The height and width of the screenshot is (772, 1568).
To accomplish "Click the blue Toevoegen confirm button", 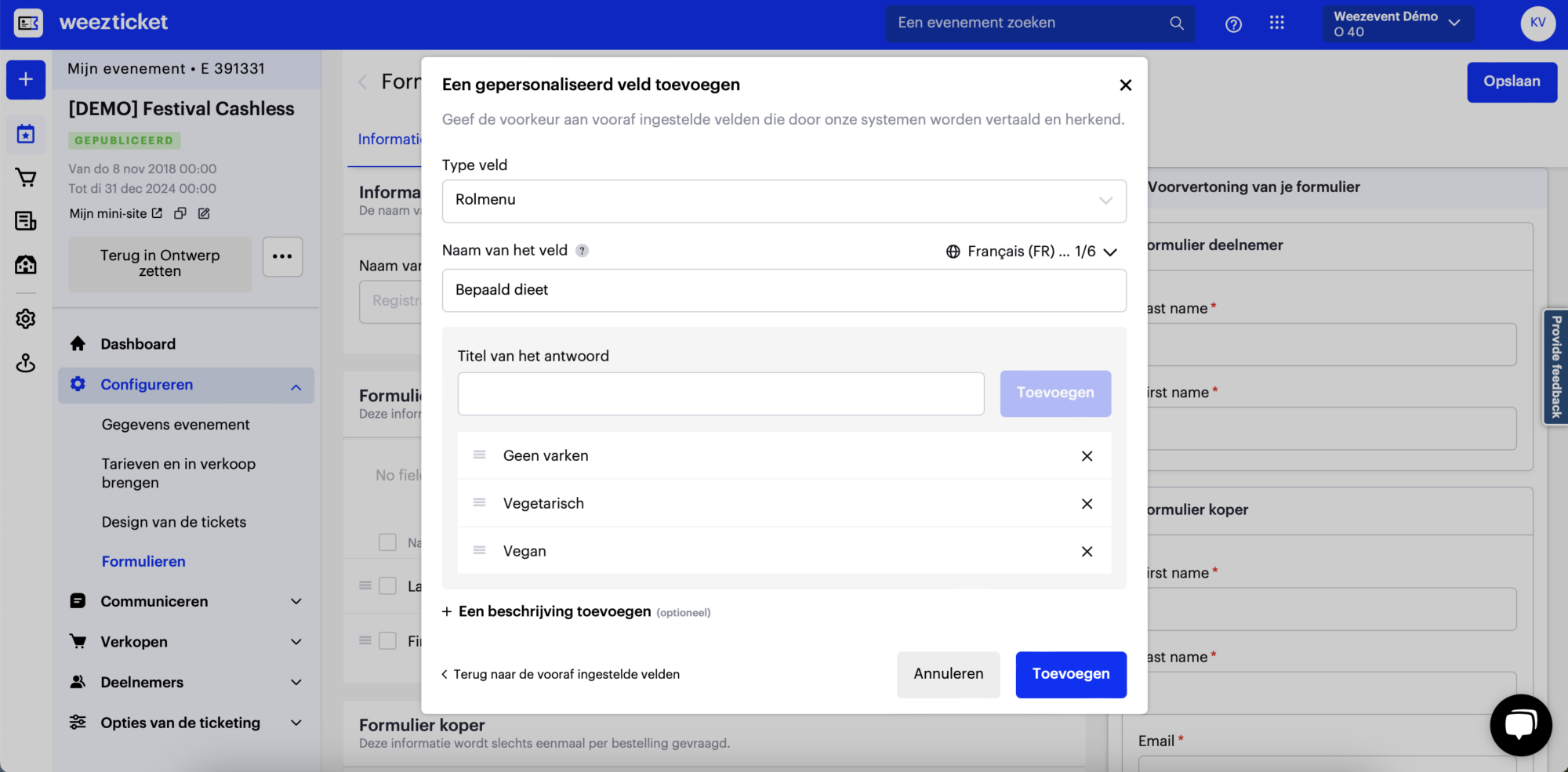I will [x=1071, y=674].
